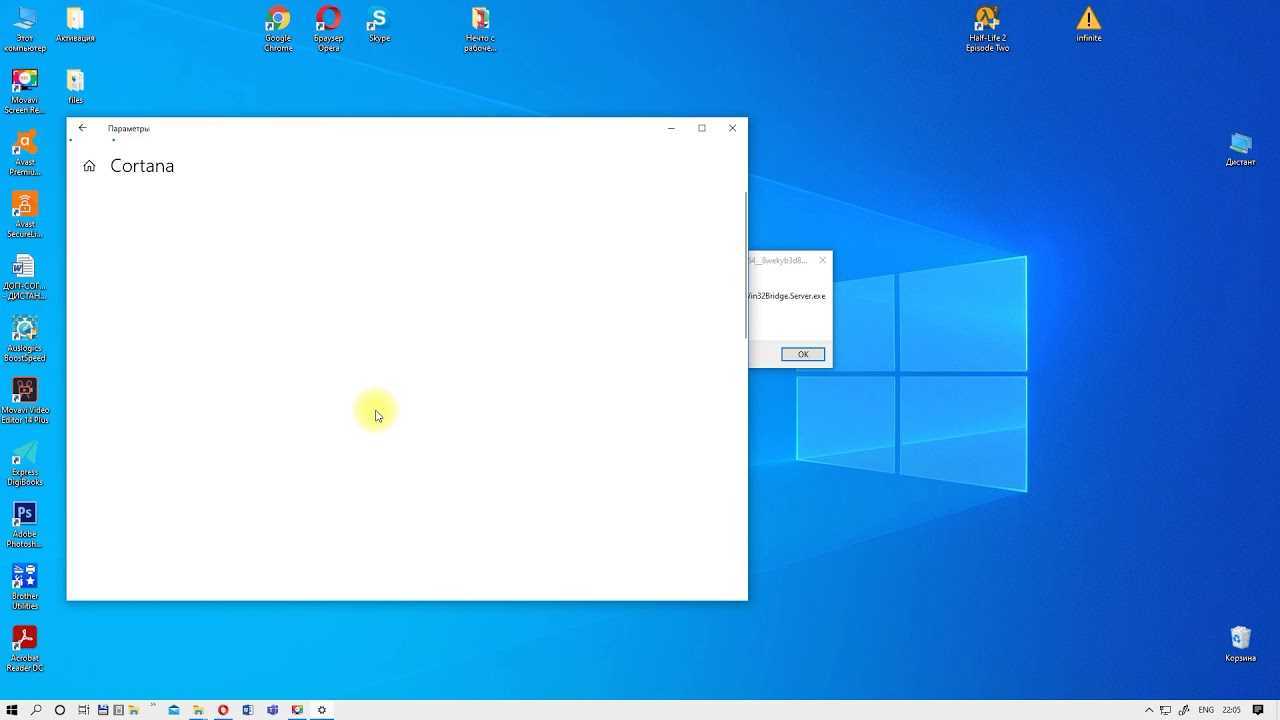Image resolution: width=1280 pixels, height=720 pixels.
Task: Maximize the Параметры window
Action: coord(702,128)
